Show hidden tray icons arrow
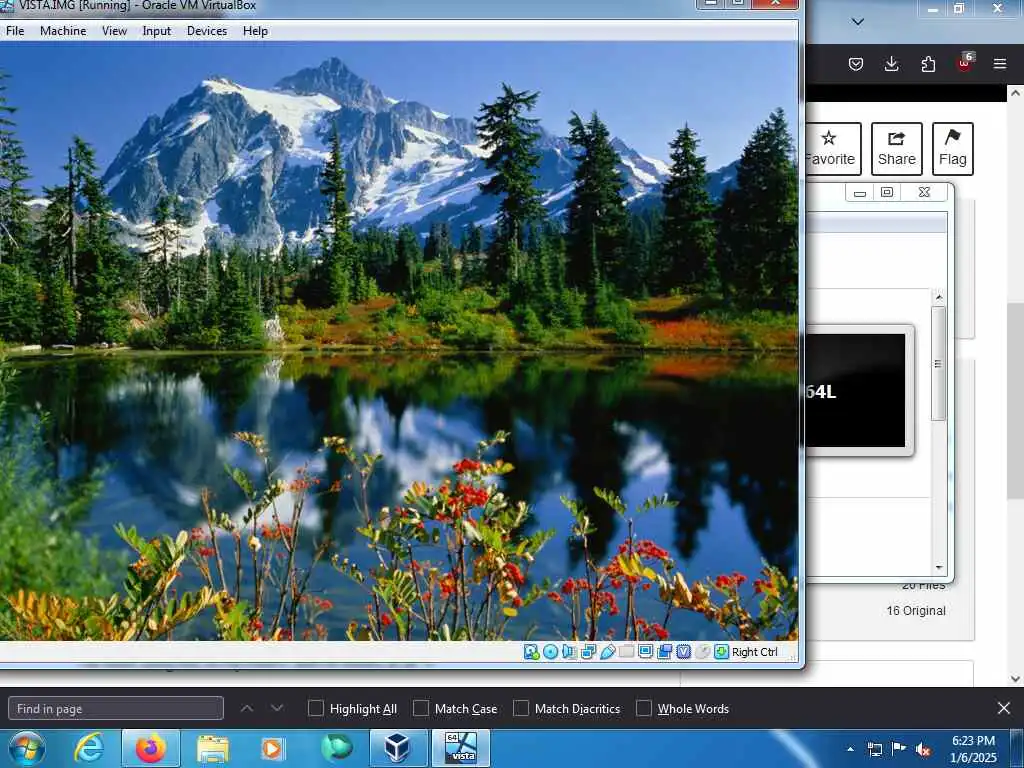Image resolution: width=1024 pixels, height=768 pixels. (x=850, y=750)
